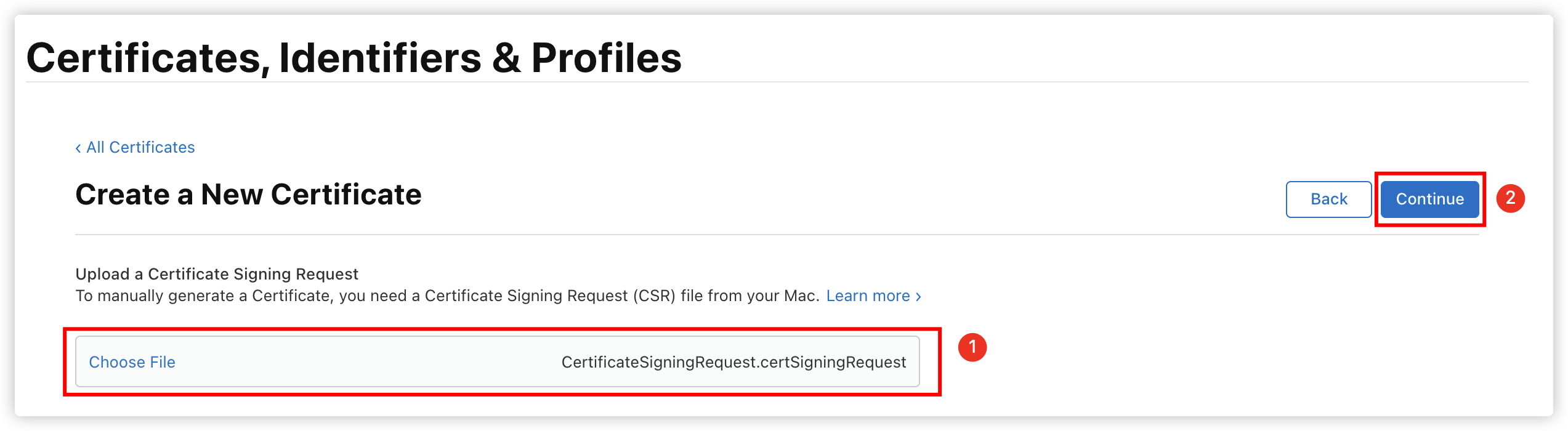Click the Certificates, Identifiers & Profiles title
1568x431 pixels.
[354, 58]
